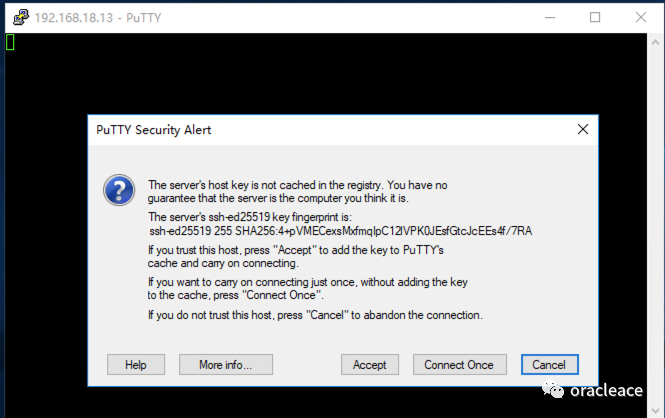Minimize the PuTTY terminal window
This screenshot has height=418, width=665.
pos(548,17)
